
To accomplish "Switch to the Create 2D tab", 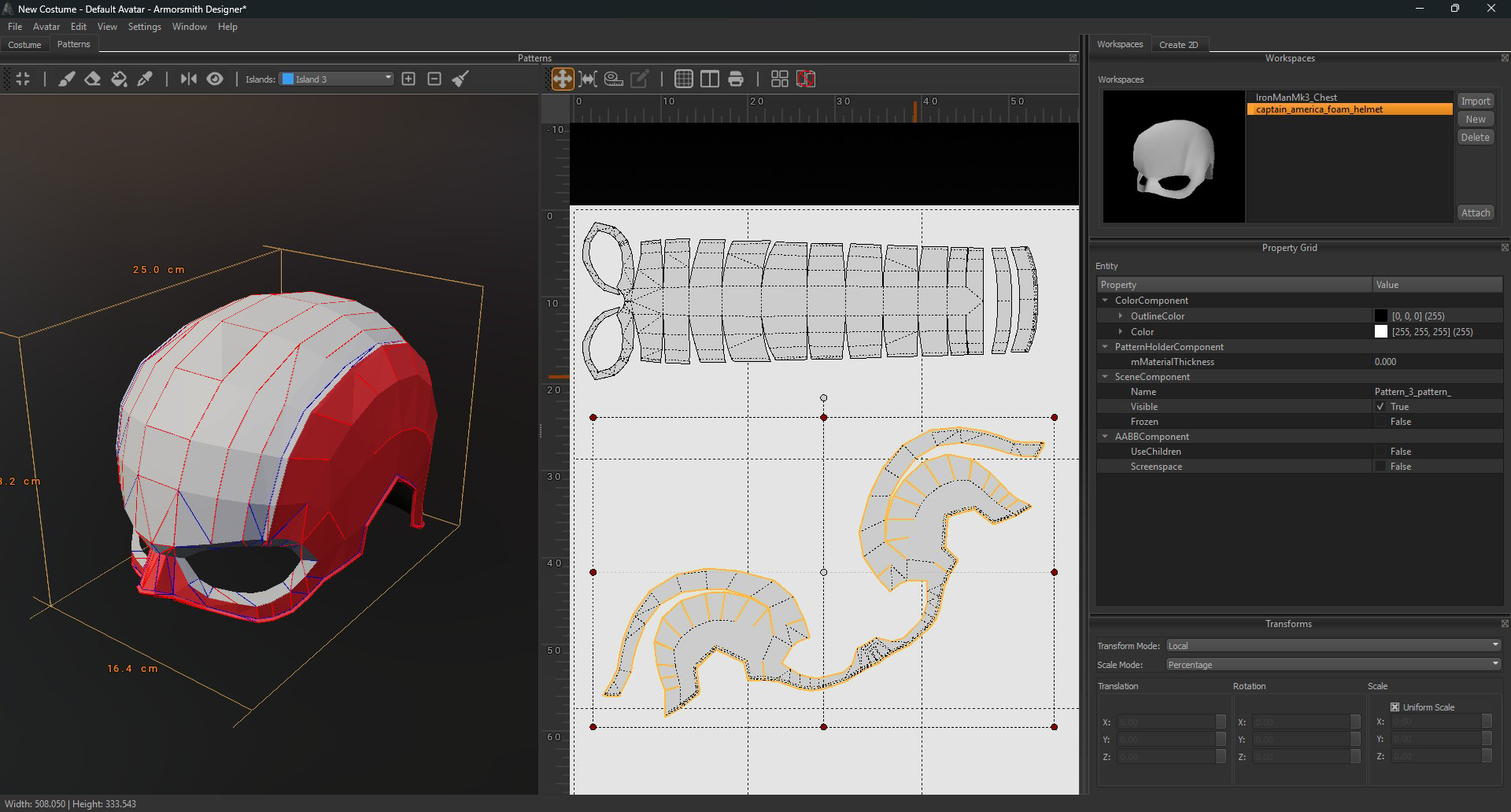I will [x=1179, y=45].
